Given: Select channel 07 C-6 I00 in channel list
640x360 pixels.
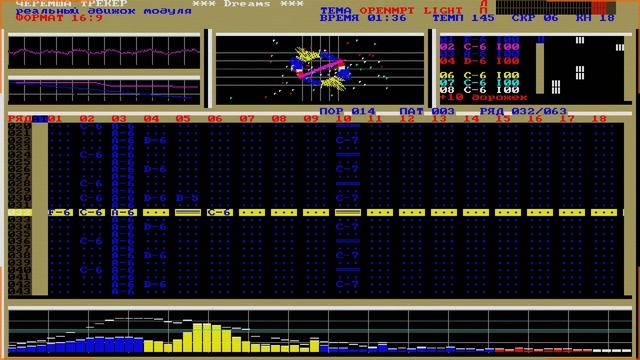Looking at the screenshot, I should pos(480,82).
